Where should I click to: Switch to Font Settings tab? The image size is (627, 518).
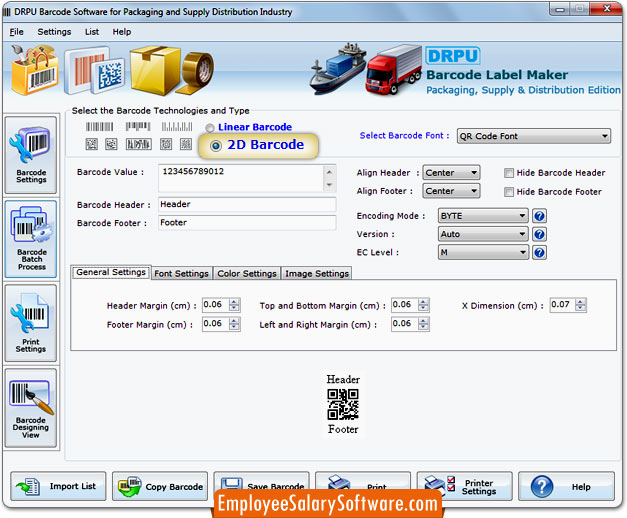(x=182, y=274)
